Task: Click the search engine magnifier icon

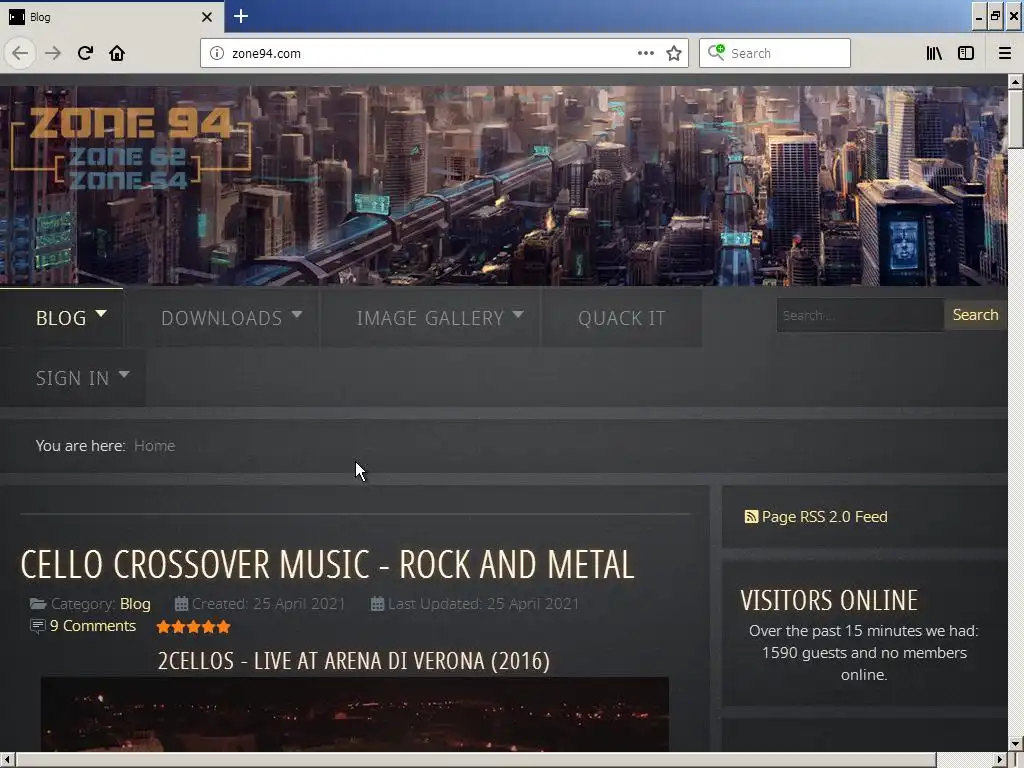Action: click(716, 52)
